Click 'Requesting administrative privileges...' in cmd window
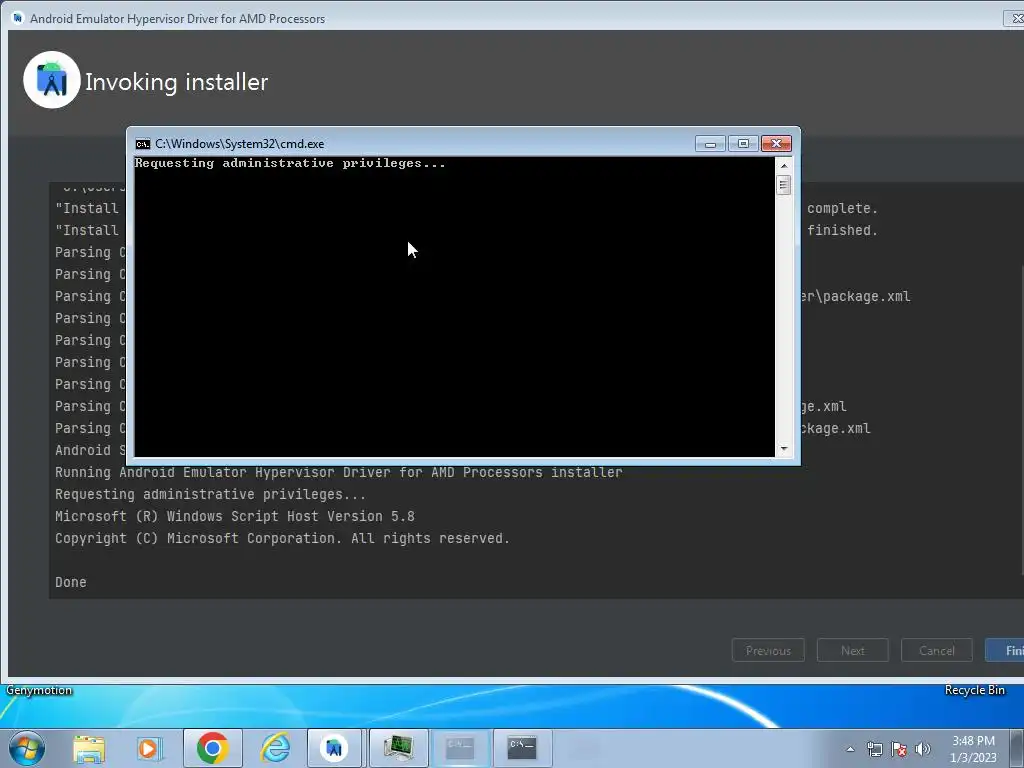The image size is (1024, 768). (290, 163)
